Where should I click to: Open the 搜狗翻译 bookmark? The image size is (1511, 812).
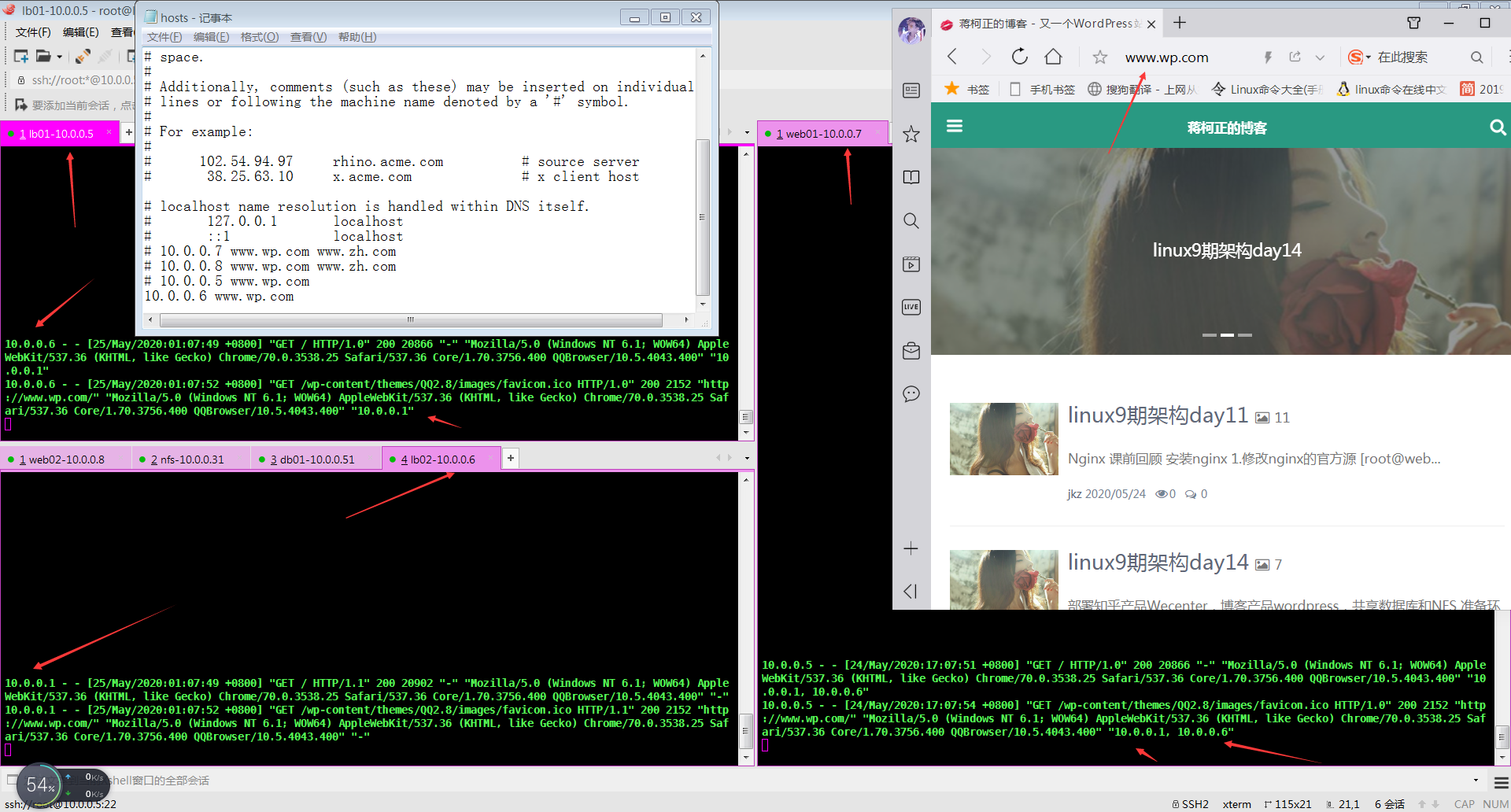tap(1142, 89)
